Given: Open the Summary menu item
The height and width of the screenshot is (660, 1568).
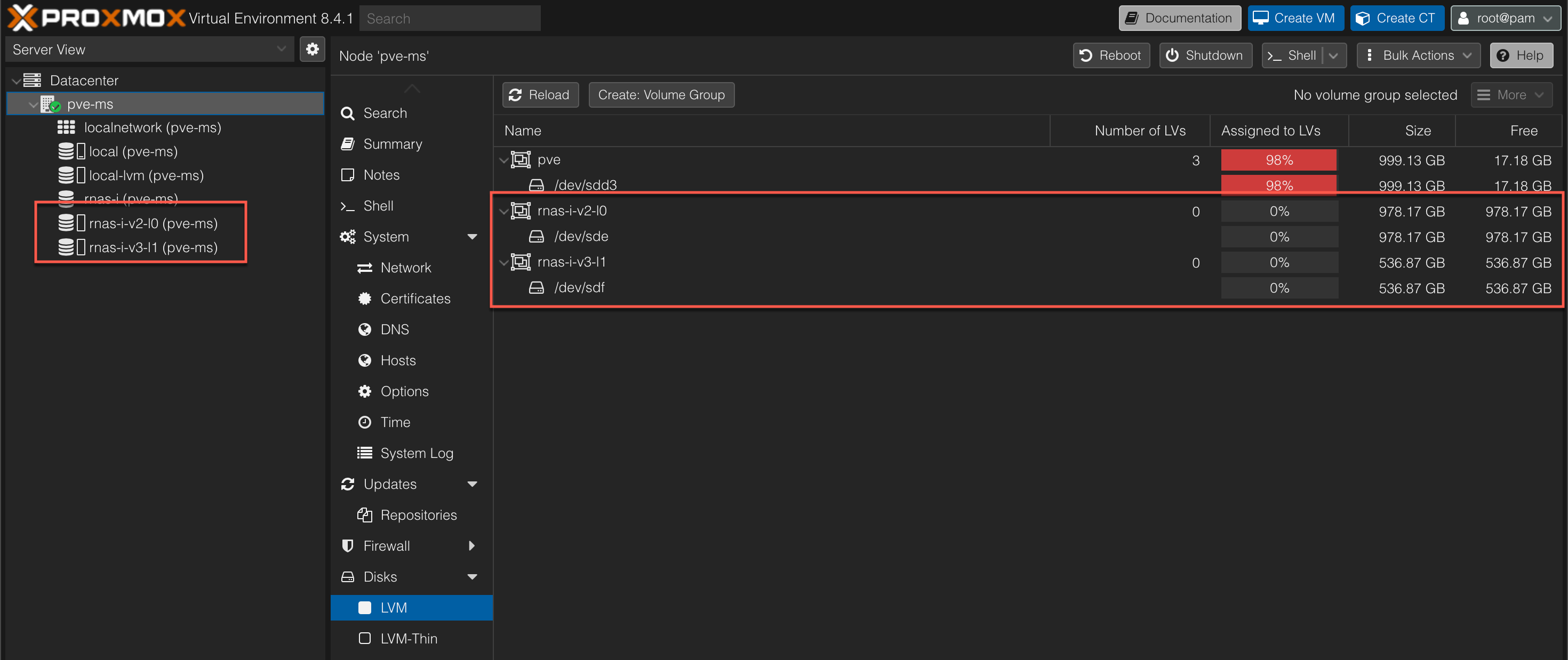Looking at the screenshot, I should pos(412,144).
